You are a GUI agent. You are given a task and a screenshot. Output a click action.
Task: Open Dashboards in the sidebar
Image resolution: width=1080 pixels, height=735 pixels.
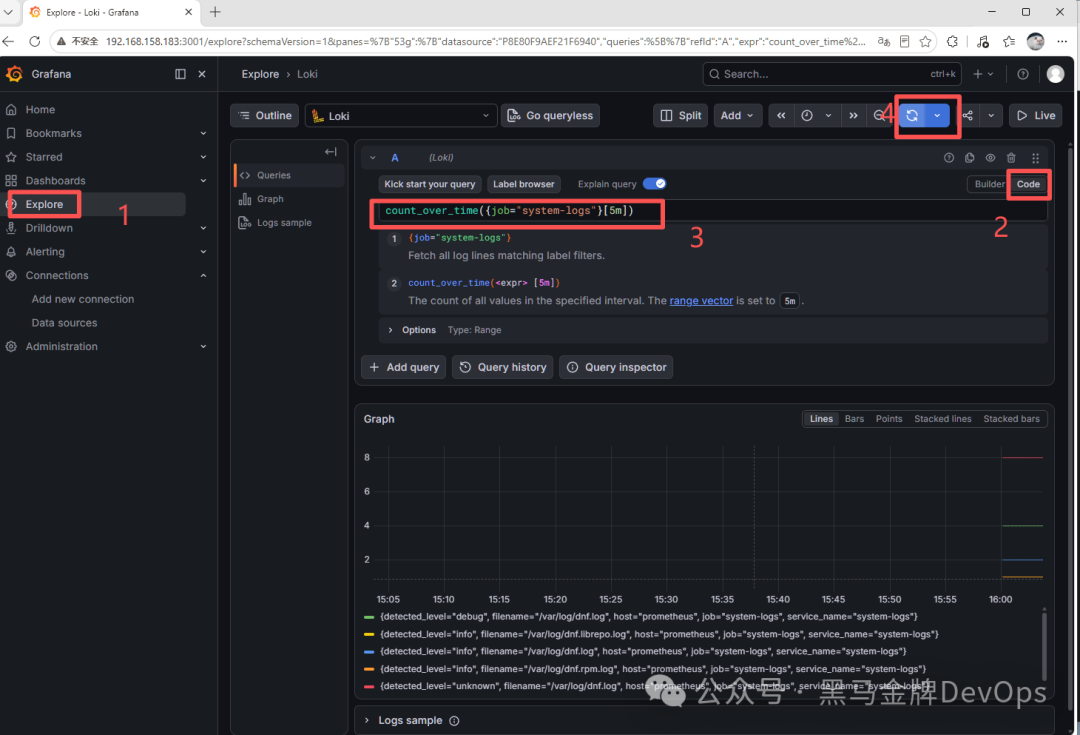(55, 180)
